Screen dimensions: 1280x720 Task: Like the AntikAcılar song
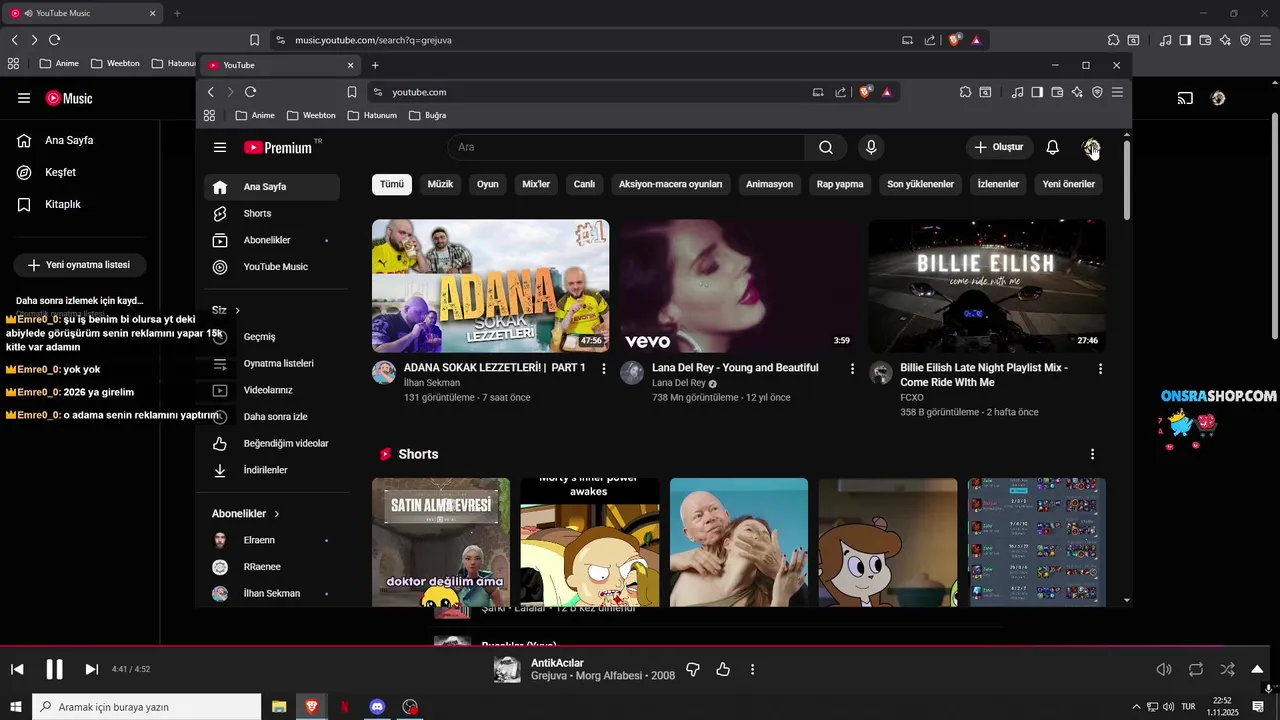point(723,669)
